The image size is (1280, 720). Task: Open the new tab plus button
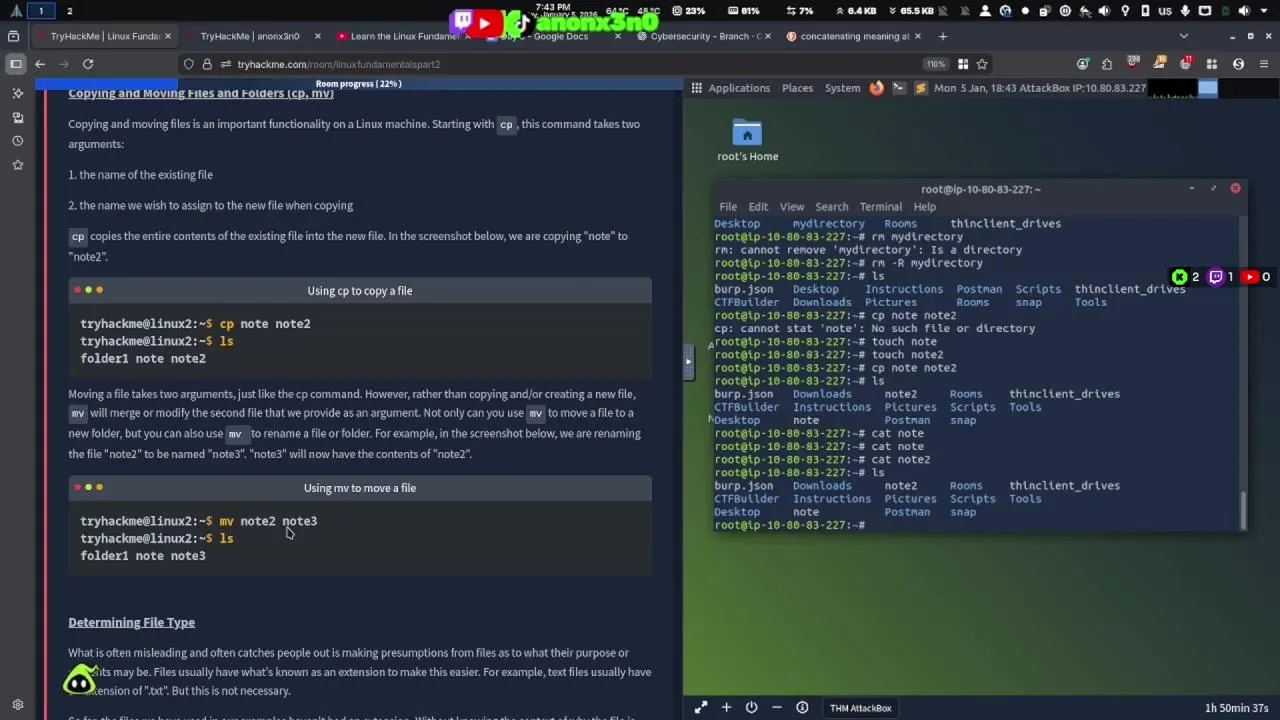click(x=942, y=36)
